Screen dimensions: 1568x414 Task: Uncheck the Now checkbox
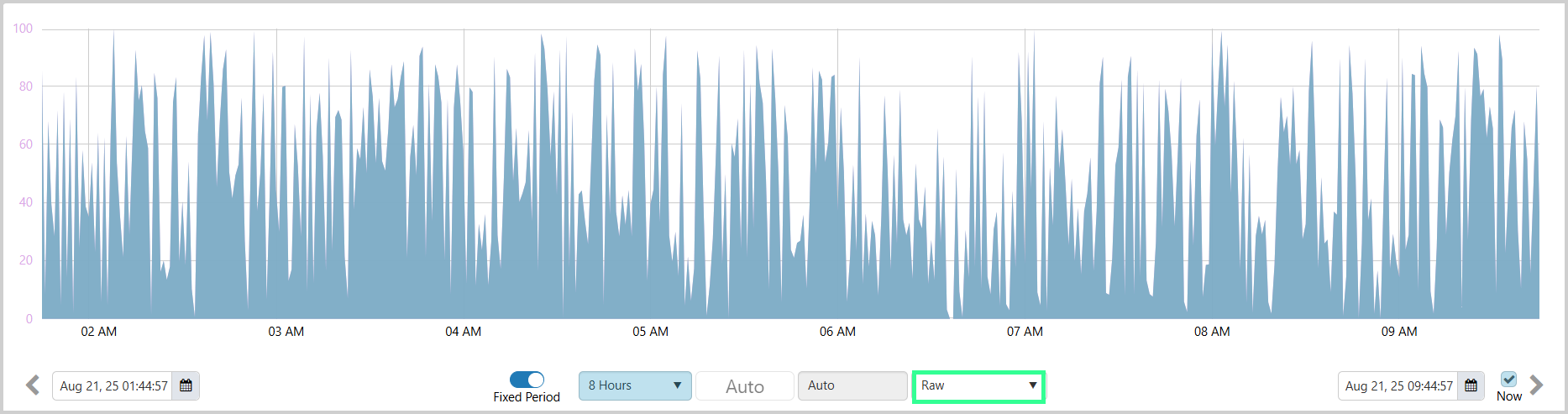pyautogui.click(x=1508, y=379)
